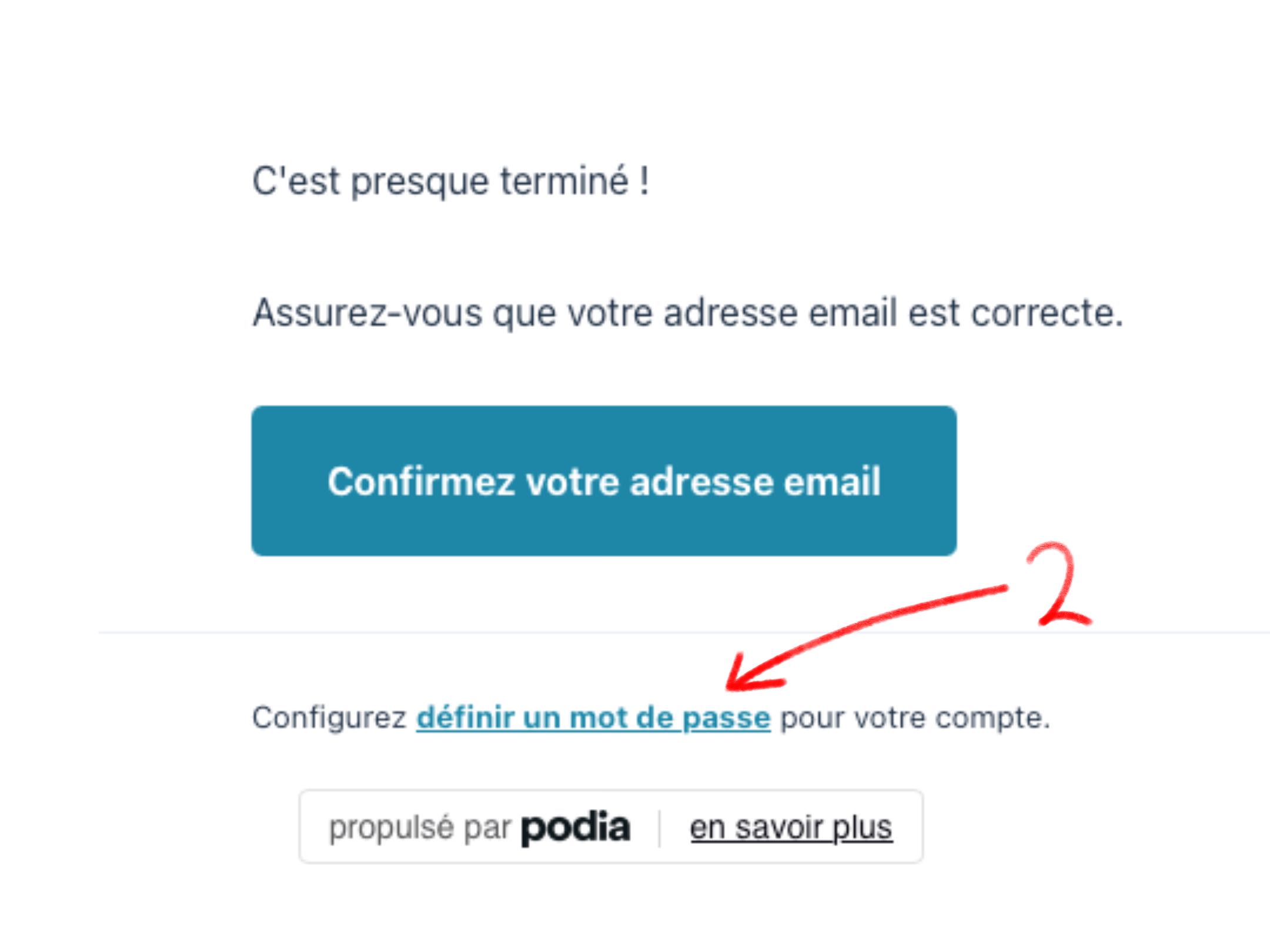Click the bold podia logo
The height and width of the screenshot is (952, 1270).
(575, 827)
